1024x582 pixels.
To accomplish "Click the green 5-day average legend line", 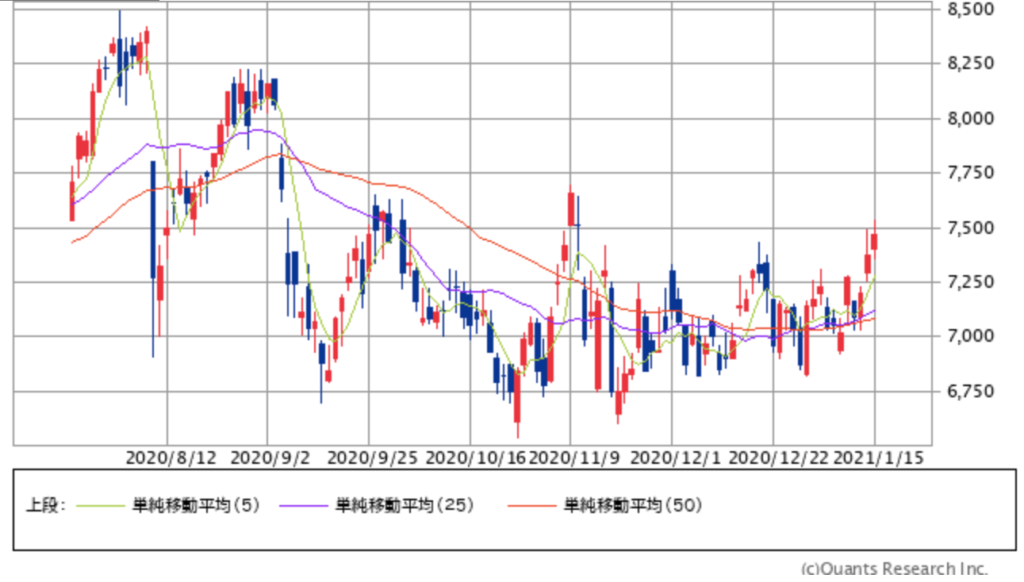I will pos(100,506).
